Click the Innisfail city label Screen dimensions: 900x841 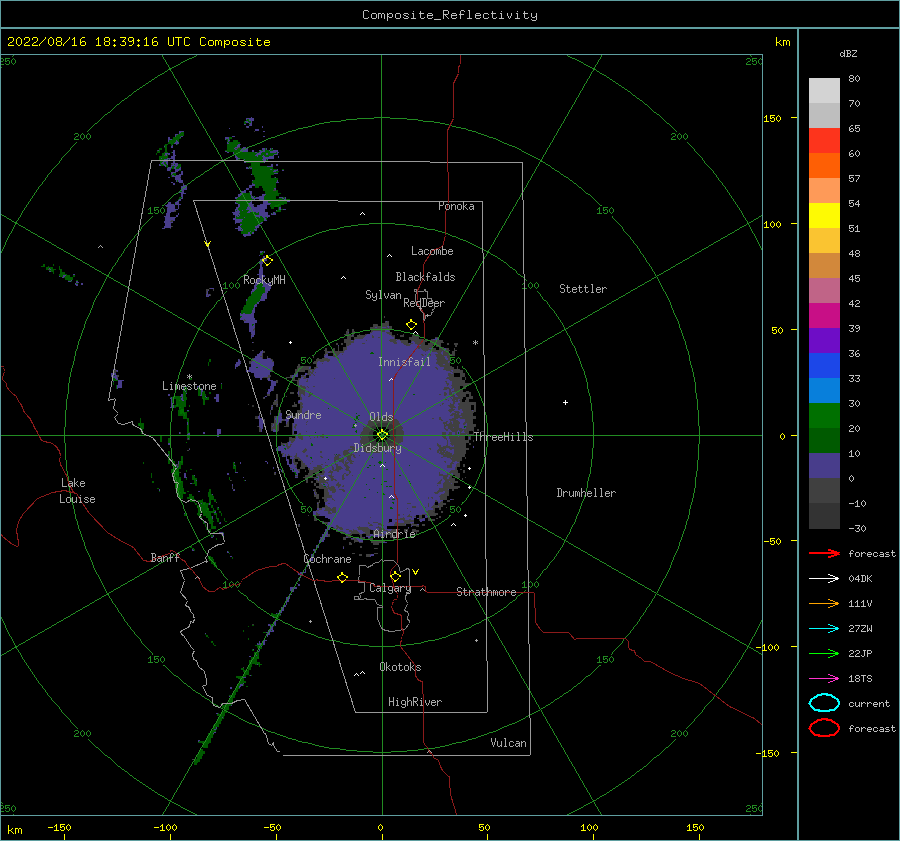[404, 362]
